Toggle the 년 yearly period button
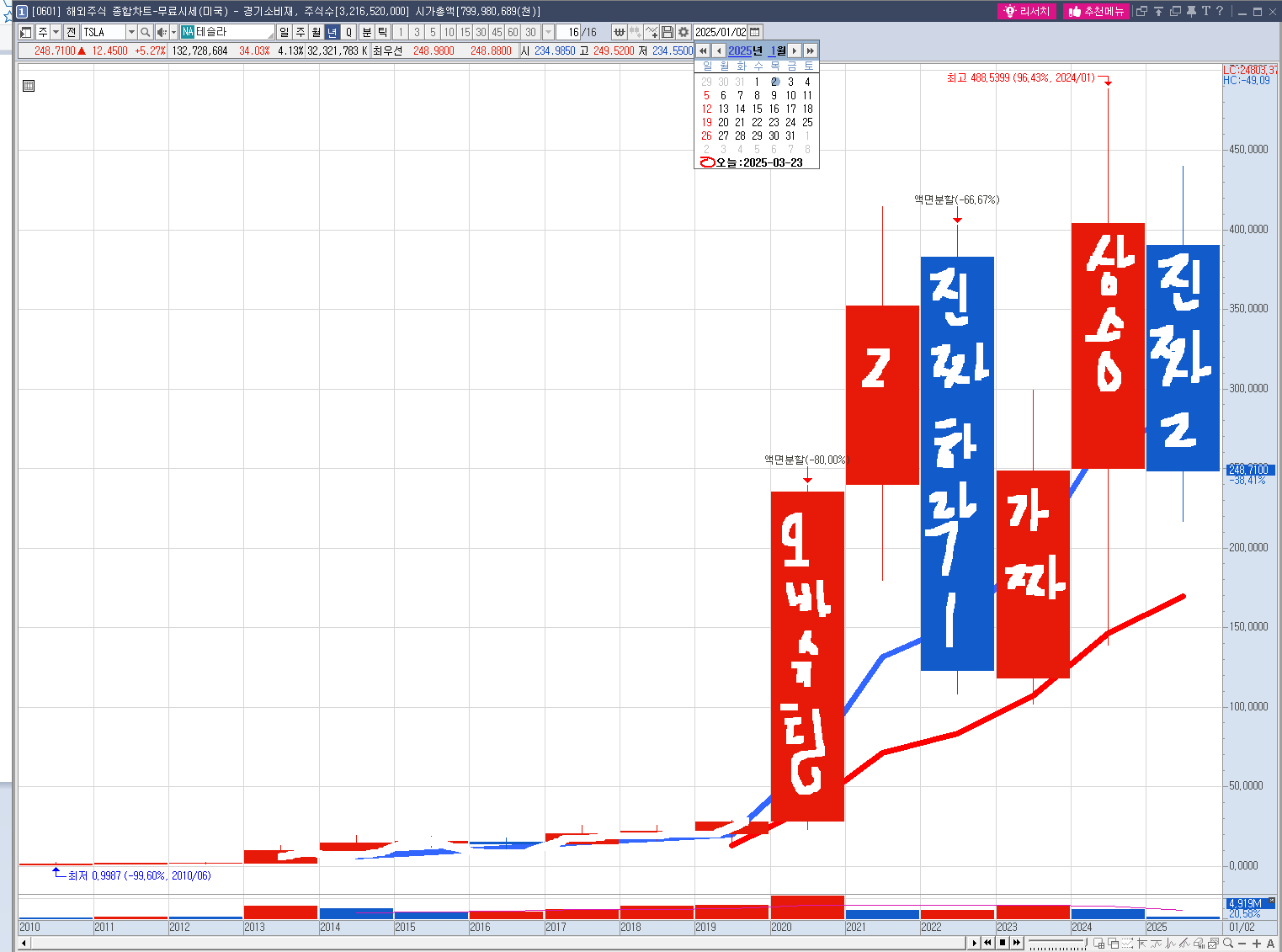The height and width of the screenshot is (952, 1282). pyautogui.click(x=332, y=32)
